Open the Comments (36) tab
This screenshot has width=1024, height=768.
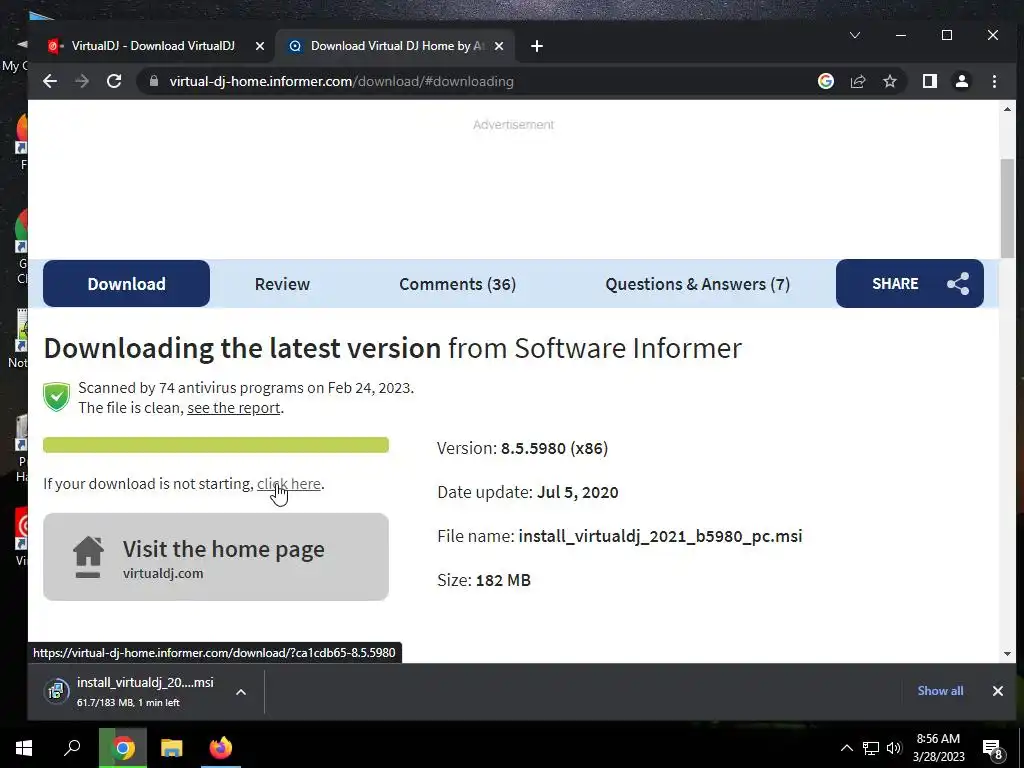click(x=457, y=283)
